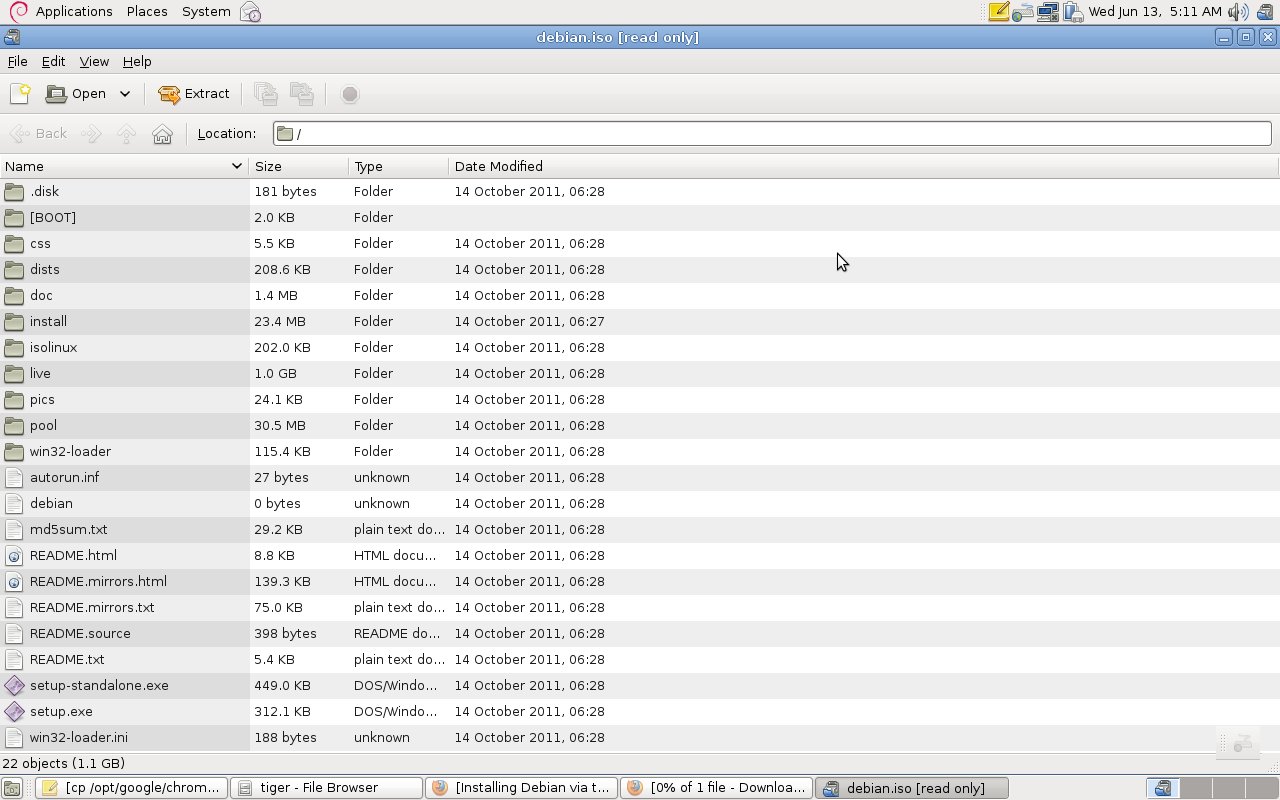Switch to 0% of 1 file Downloads window
Viewport: 1280px width, 800px height.
716,788
